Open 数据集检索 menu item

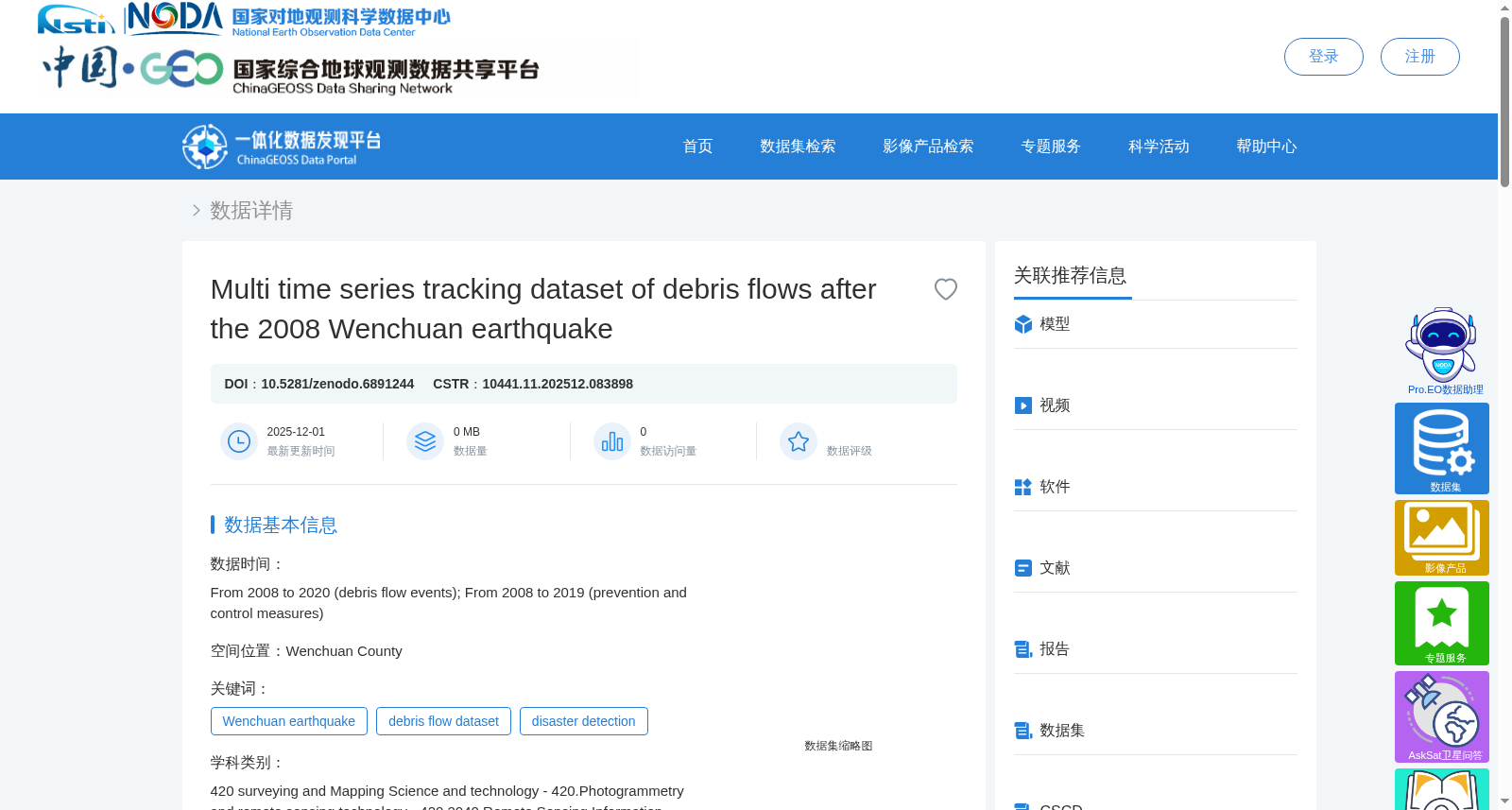(x=798, y=146)
